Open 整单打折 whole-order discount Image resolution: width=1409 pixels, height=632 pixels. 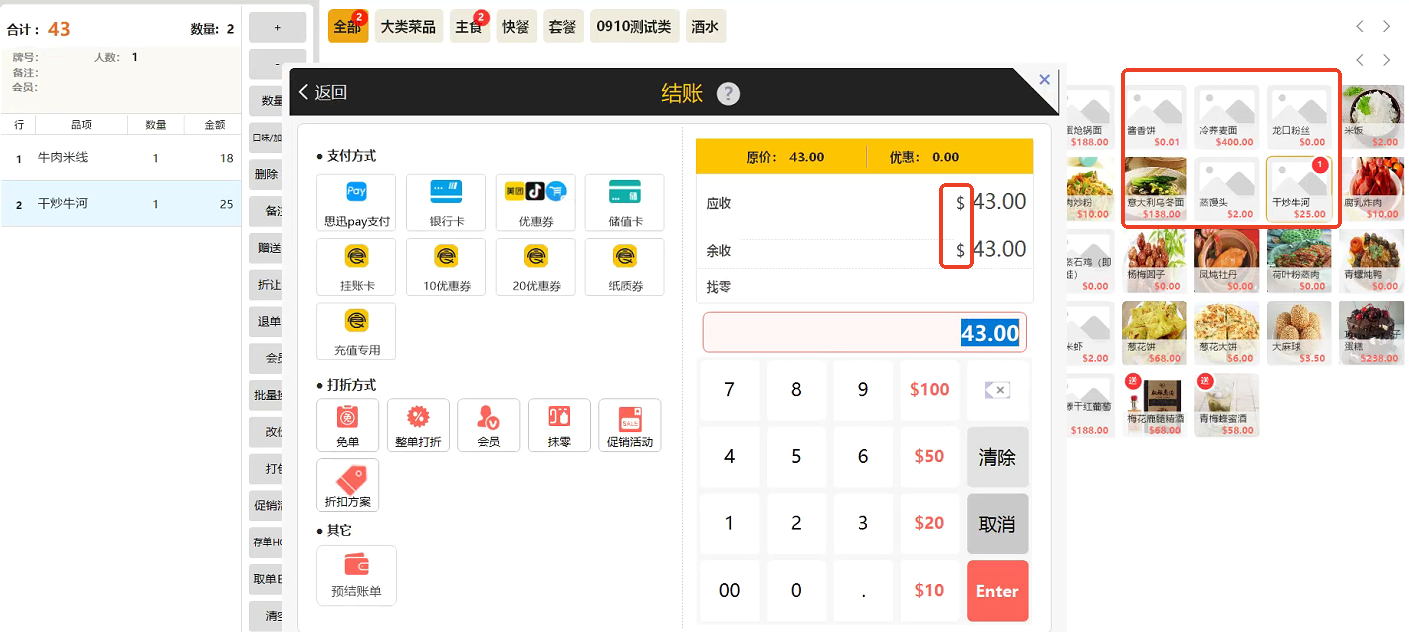(x=418, y=425)
